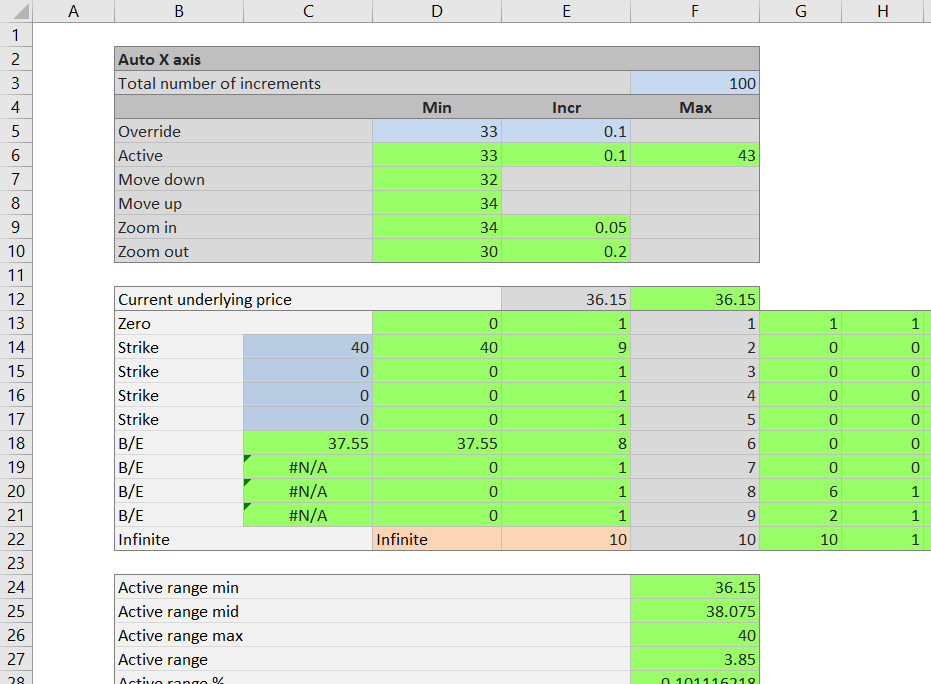Select Active range mid value 38.075

tap(695, 611)
